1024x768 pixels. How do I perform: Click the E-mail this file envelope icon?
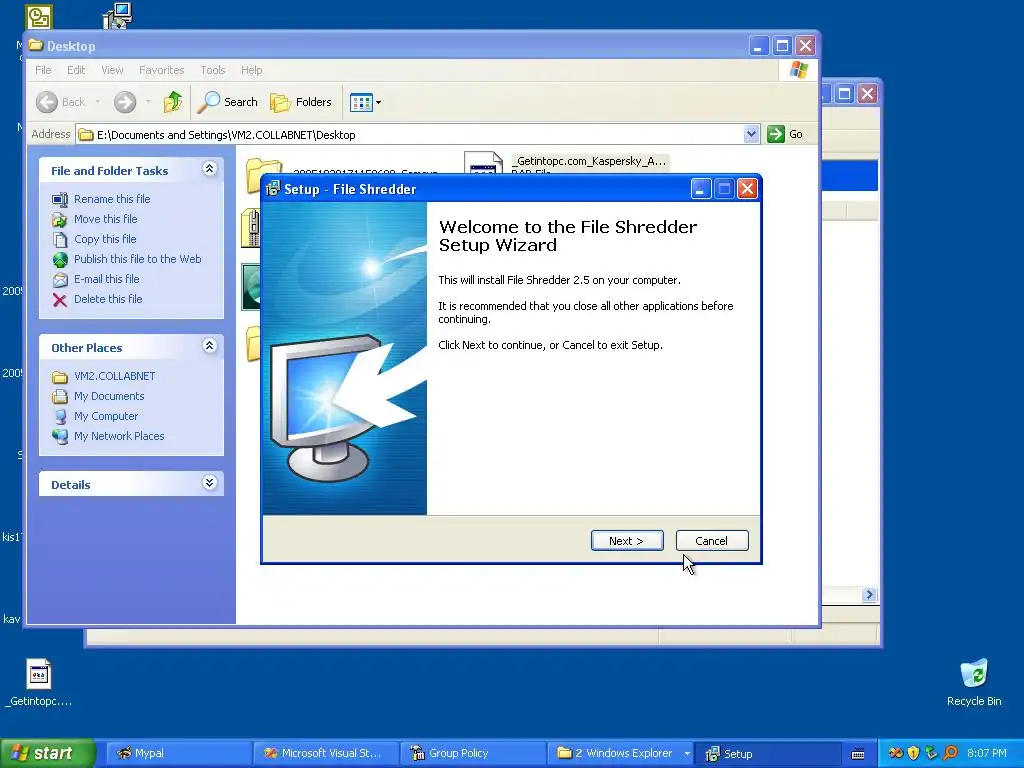tap(60, 280)
